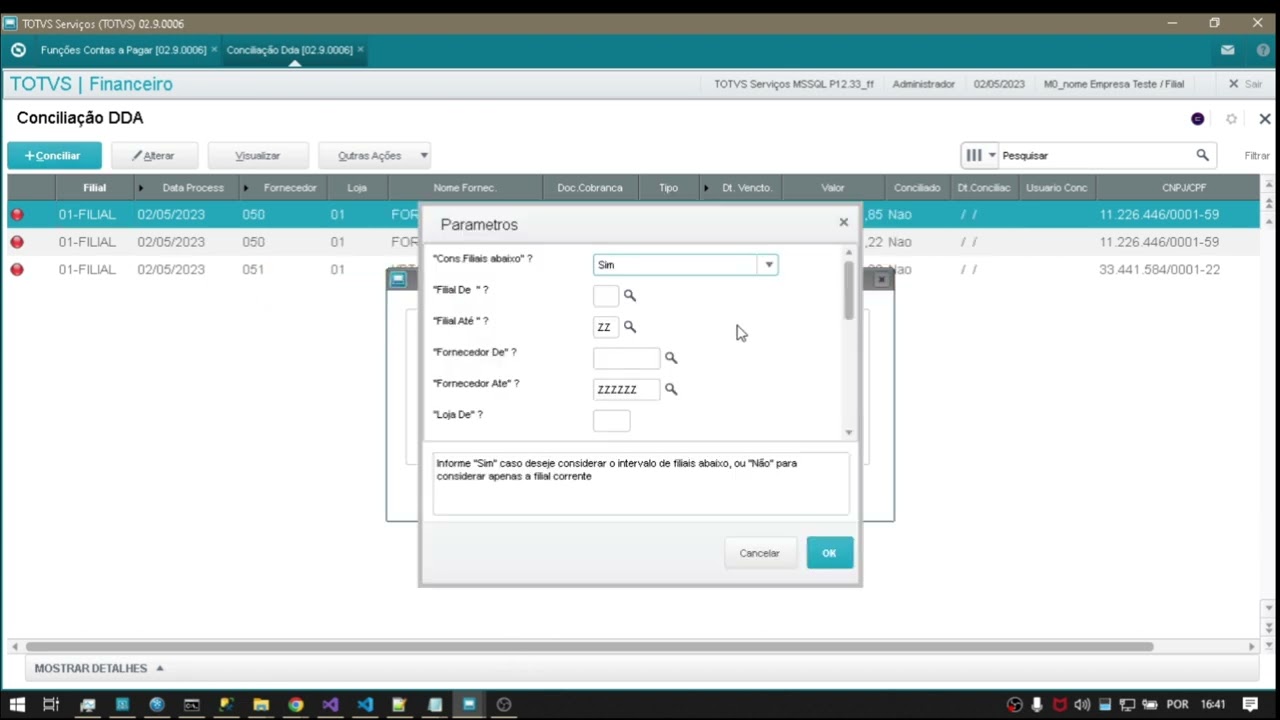Click the Parametros list scroll-up arrow
The height and width of the screenshot is (720, 1280).
(x=849, y=252)
